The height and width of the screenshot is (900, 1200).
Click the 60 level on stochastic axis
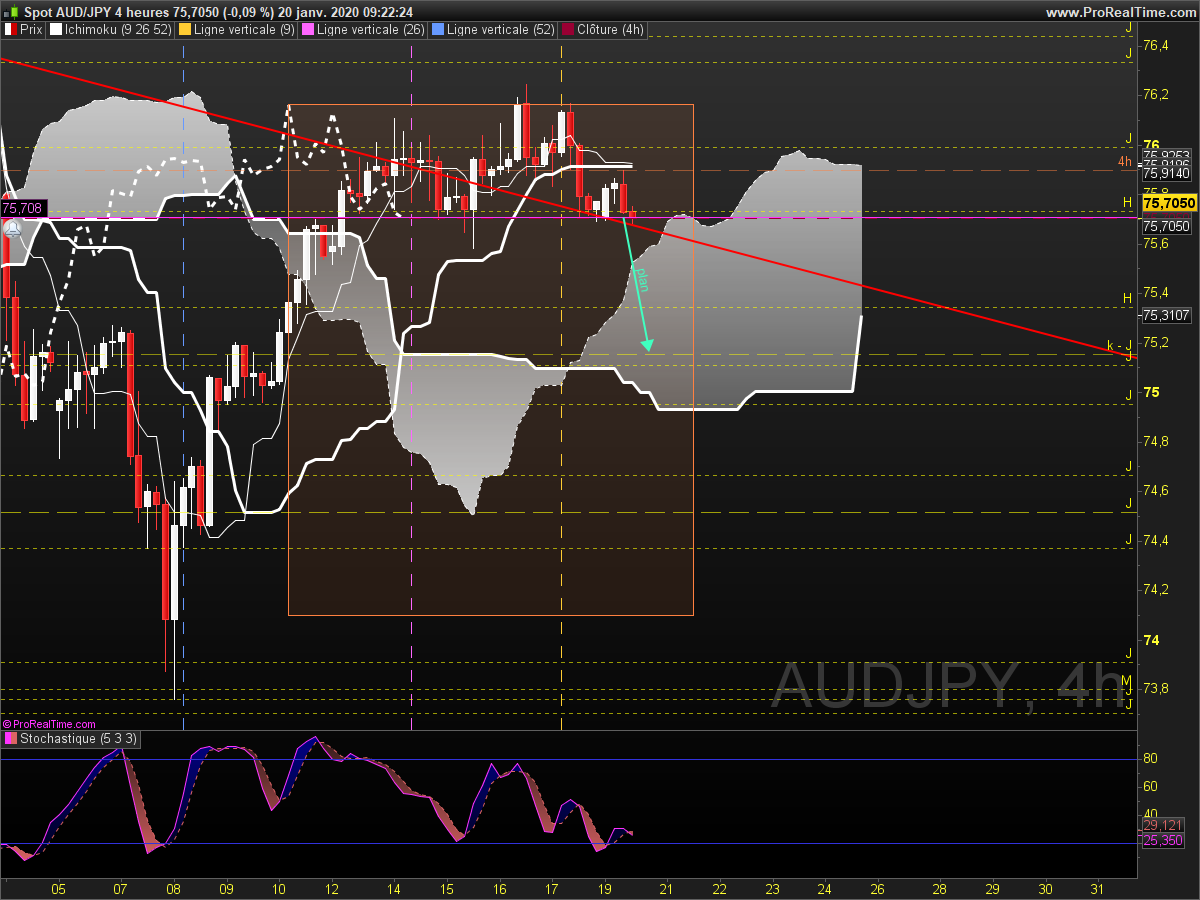(x=1150, y=786)
